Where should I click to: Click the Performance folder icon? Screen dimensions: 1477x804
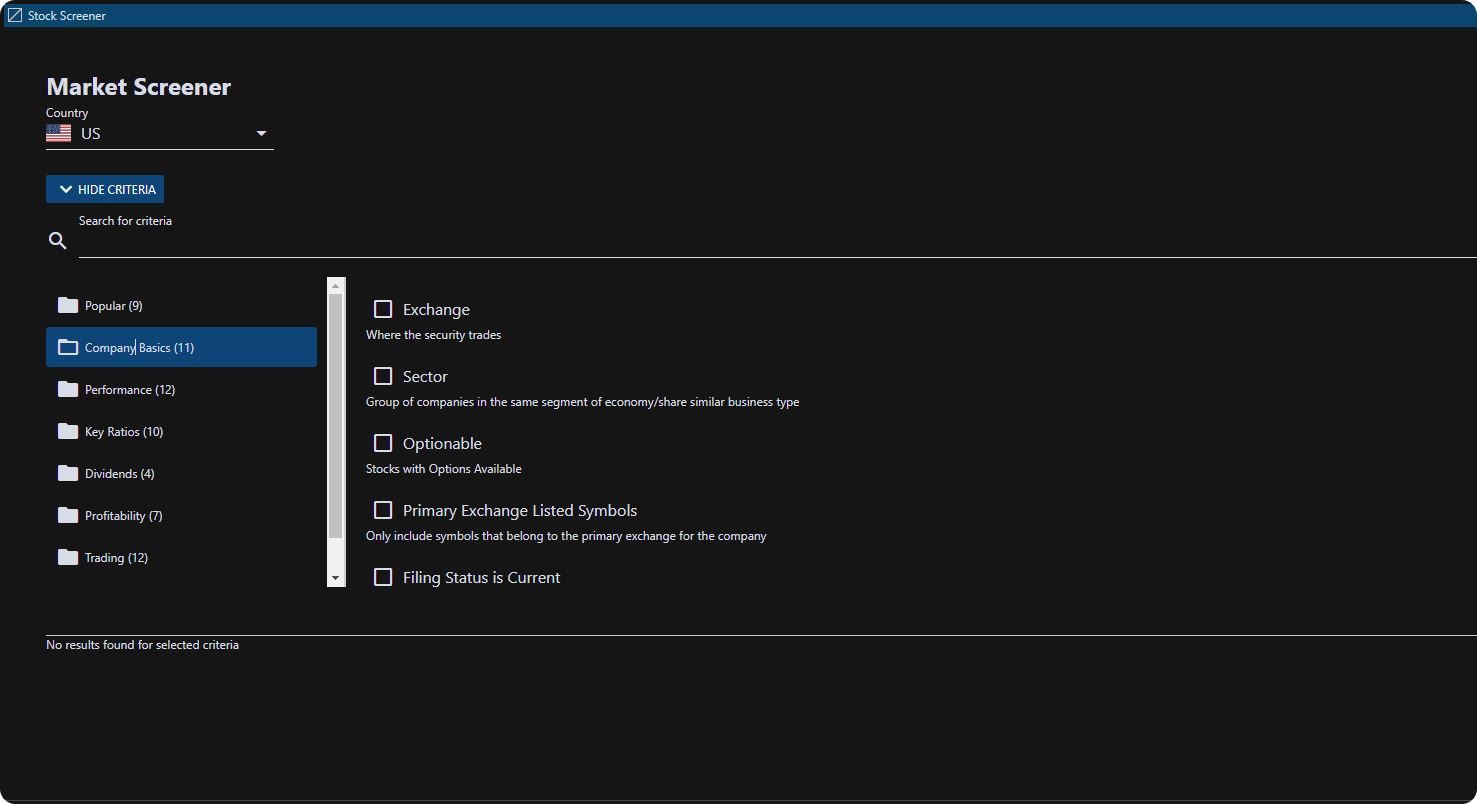pos(68,389)
